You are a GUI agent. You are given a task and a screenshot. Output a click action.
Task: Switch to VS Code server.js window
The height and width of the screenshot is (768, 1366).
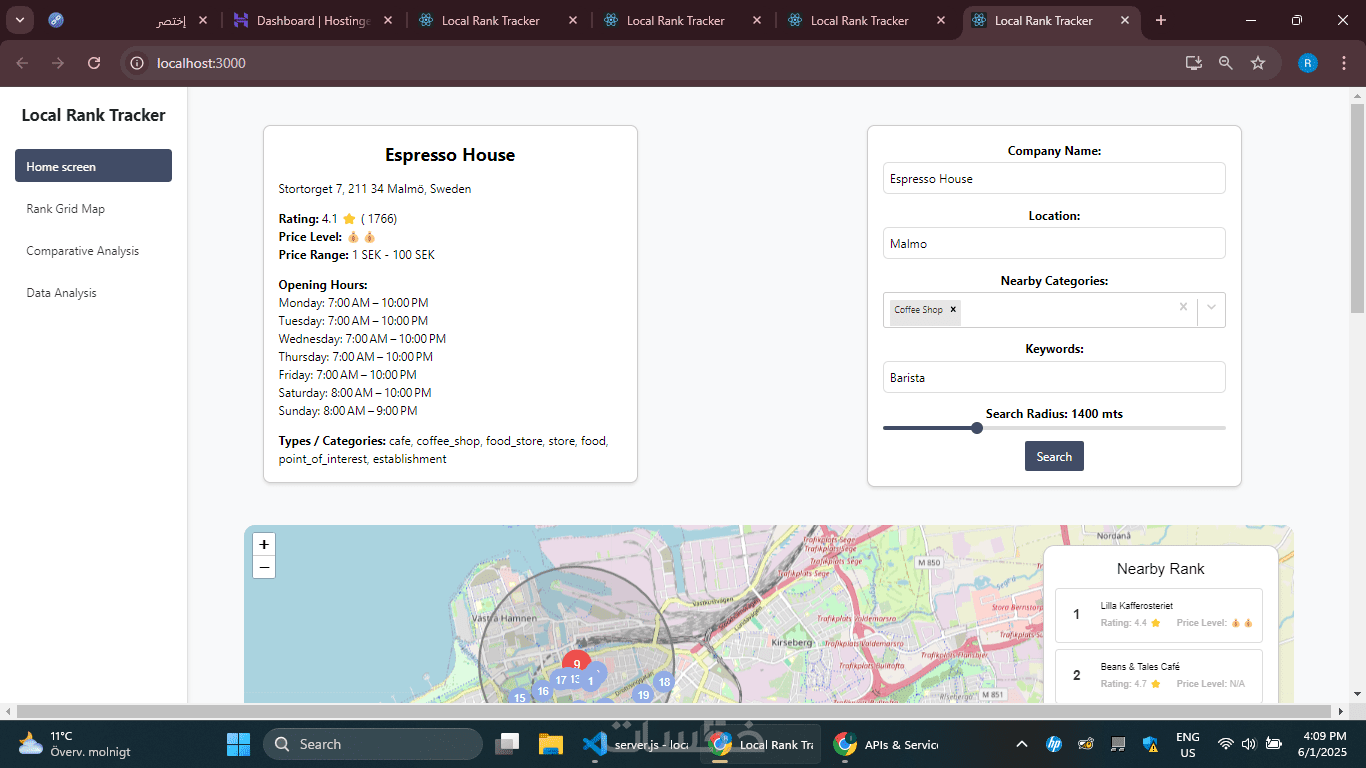point(636,744)
